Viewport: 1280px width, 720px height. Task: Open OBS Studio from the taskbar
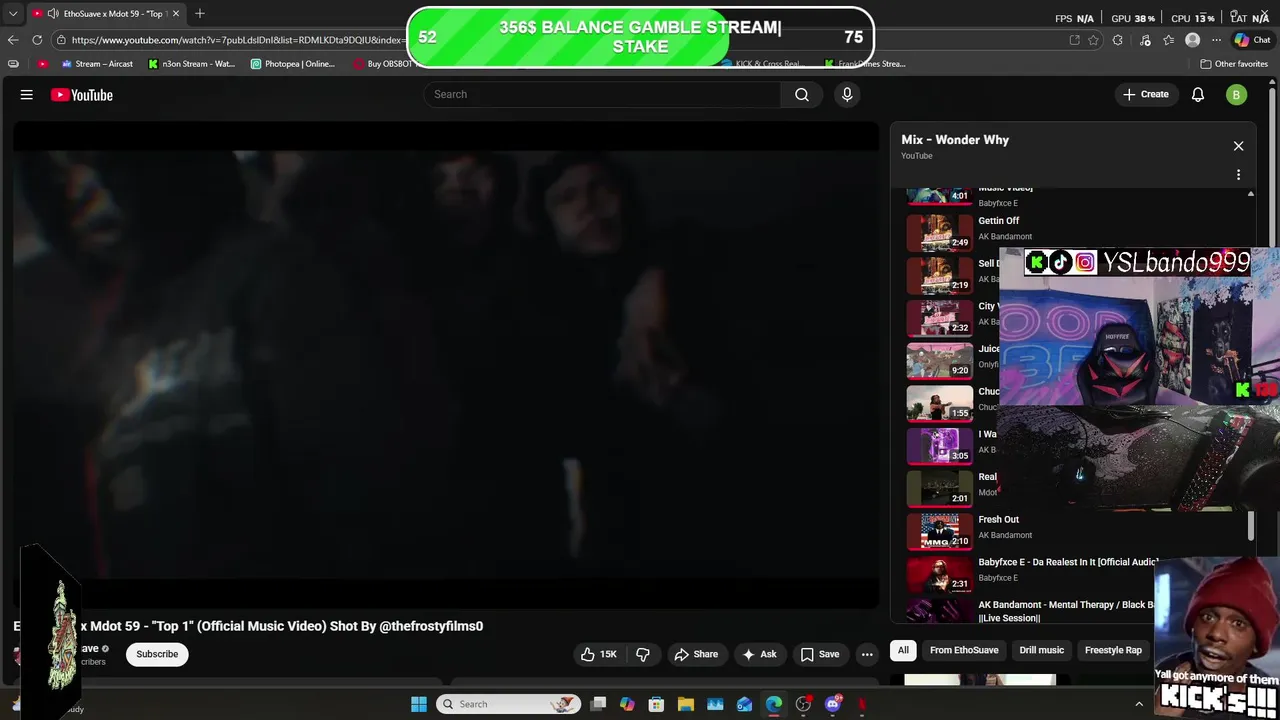803,704
